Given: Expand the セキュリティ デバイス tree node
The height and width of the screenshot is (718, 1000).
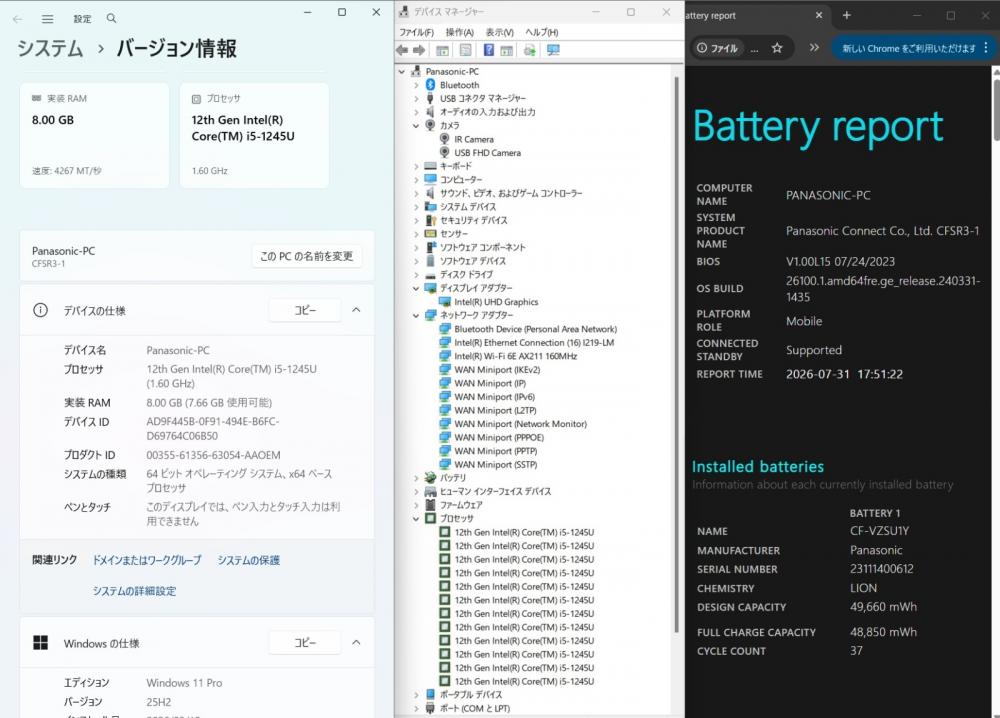Looking at the screenshot, I should [x=416, y=221].
